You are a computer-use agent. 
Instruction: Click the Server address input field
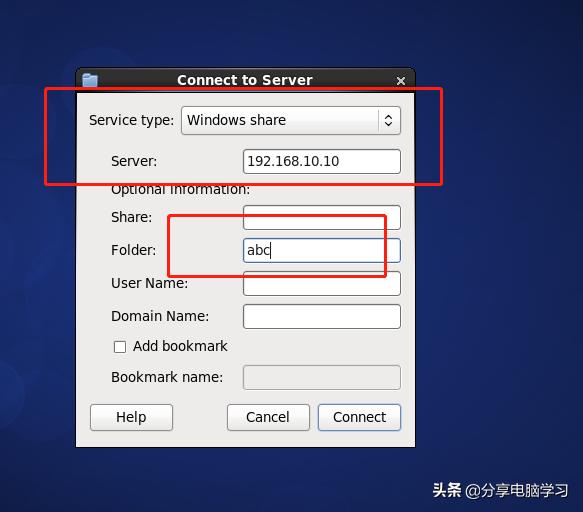tap(322, 161)
